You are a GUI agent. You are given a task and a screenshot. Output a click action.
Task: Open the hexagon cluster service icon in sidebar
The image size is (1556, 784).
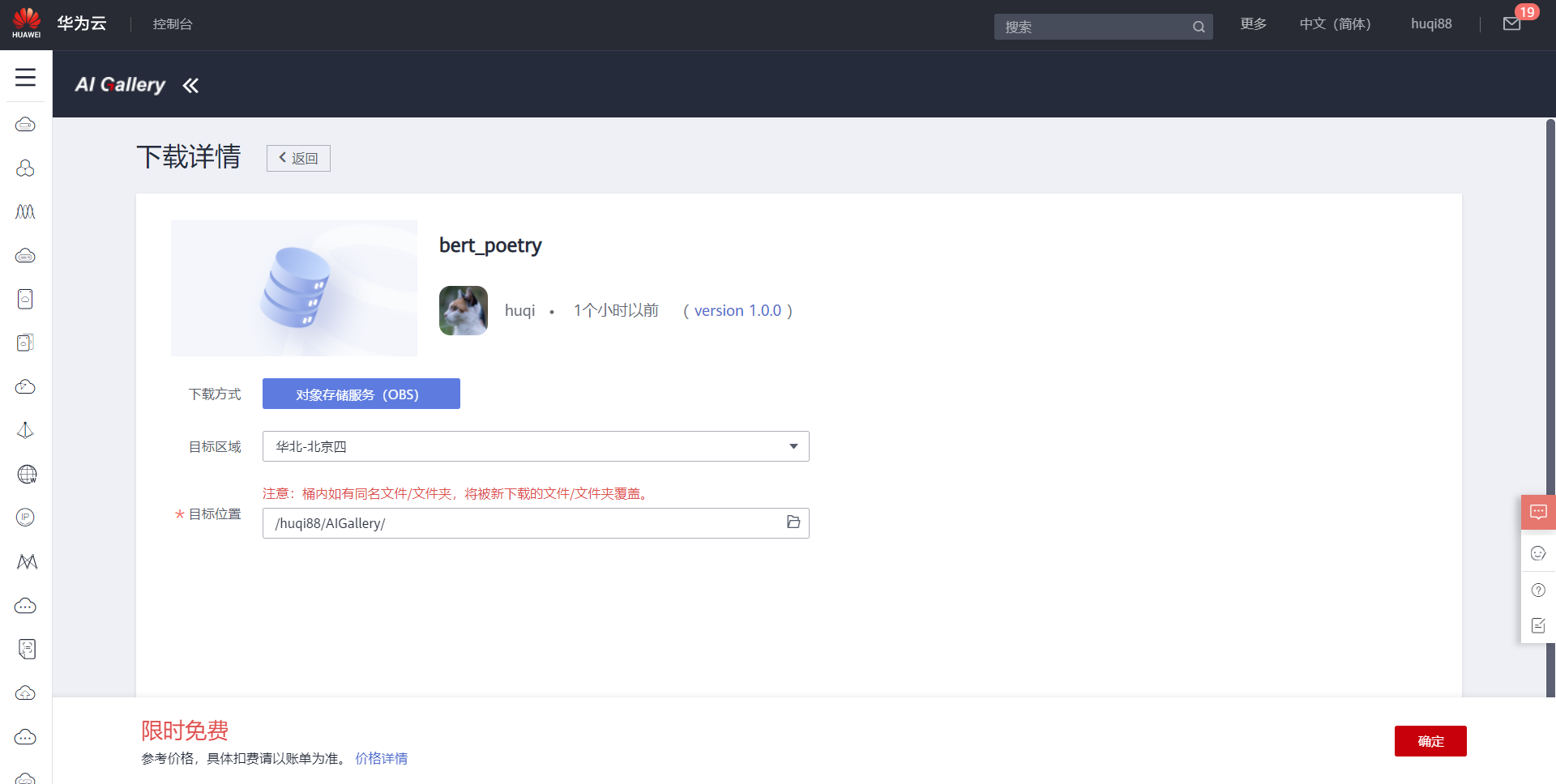[x=26, y=168]
